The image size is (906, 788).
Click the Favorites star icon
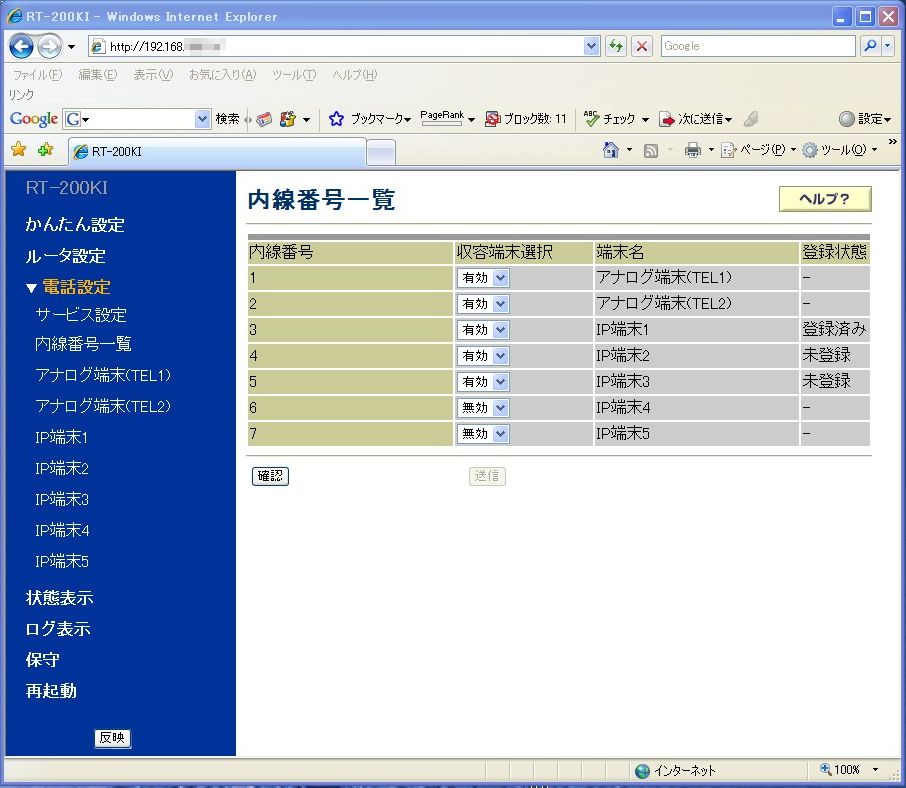tap(18, 150)
